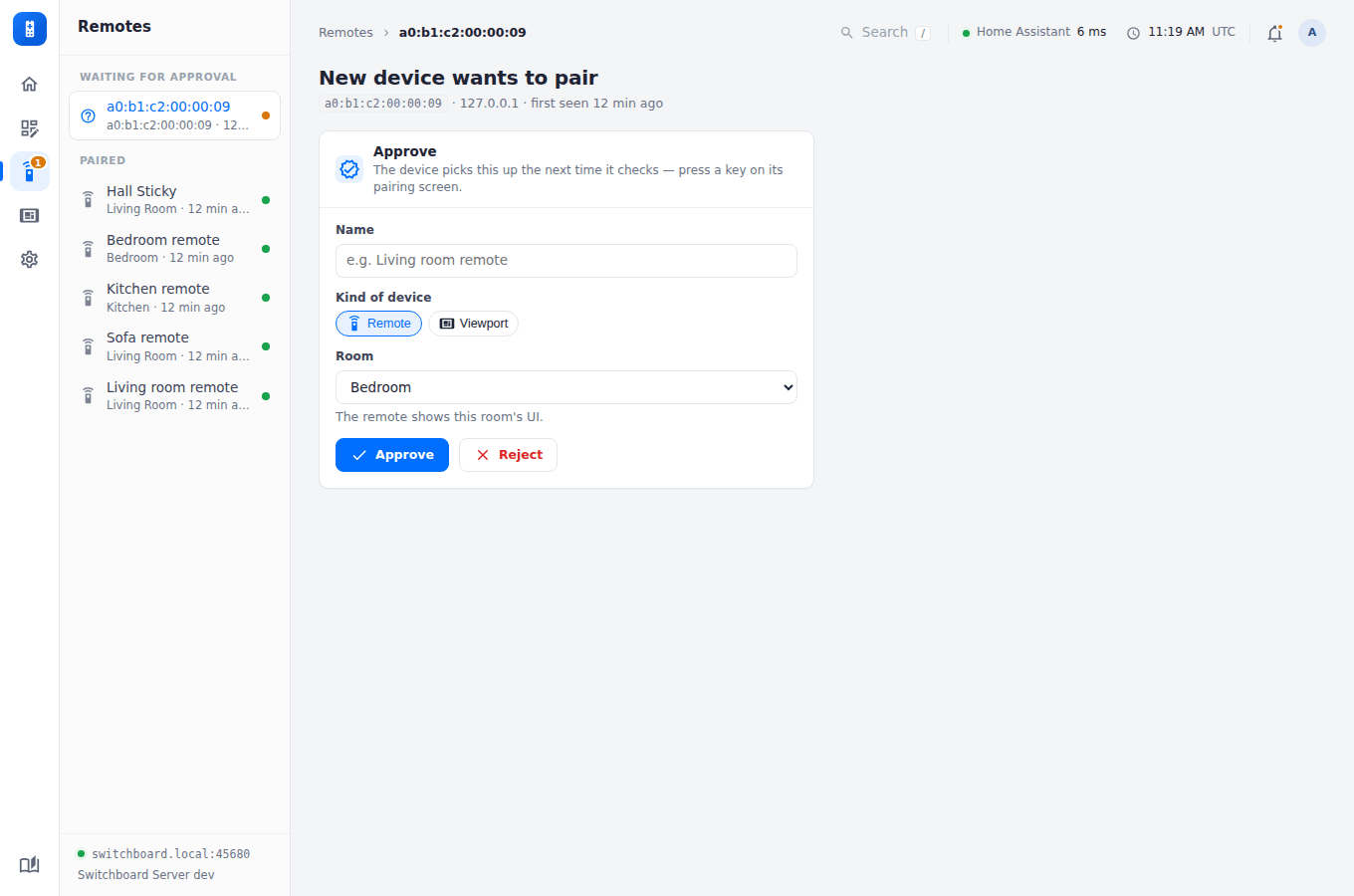The image size is (1354, 896).
Task: Reject the pairing request
Action: [x=508, y=455]
